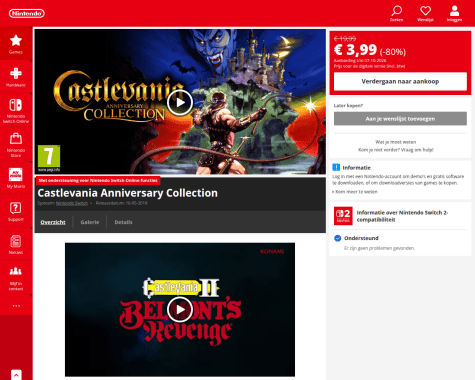Image resolution: width=475 pixels, height=380 pixels.
Task: Click the Nintendo logo
Action: pyautogui.click(x=27, y=13)
